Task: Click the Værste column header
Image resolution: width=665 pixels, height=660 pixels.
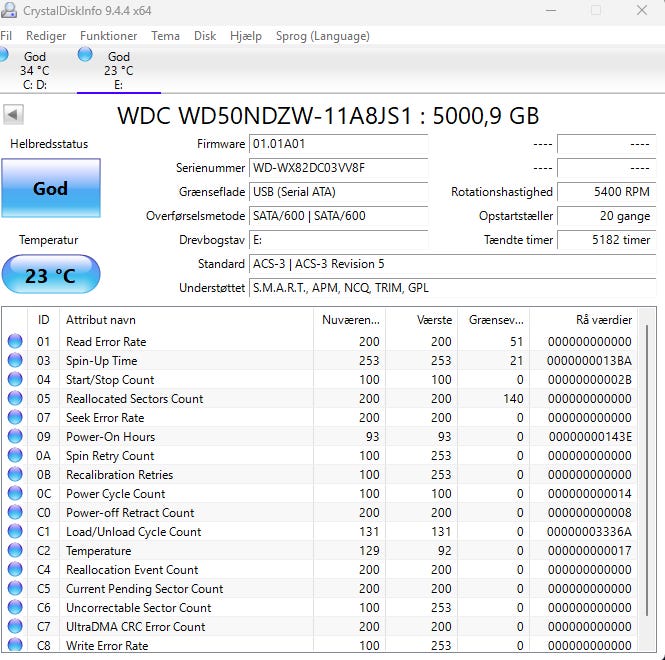Action: [x=422, y=320]
